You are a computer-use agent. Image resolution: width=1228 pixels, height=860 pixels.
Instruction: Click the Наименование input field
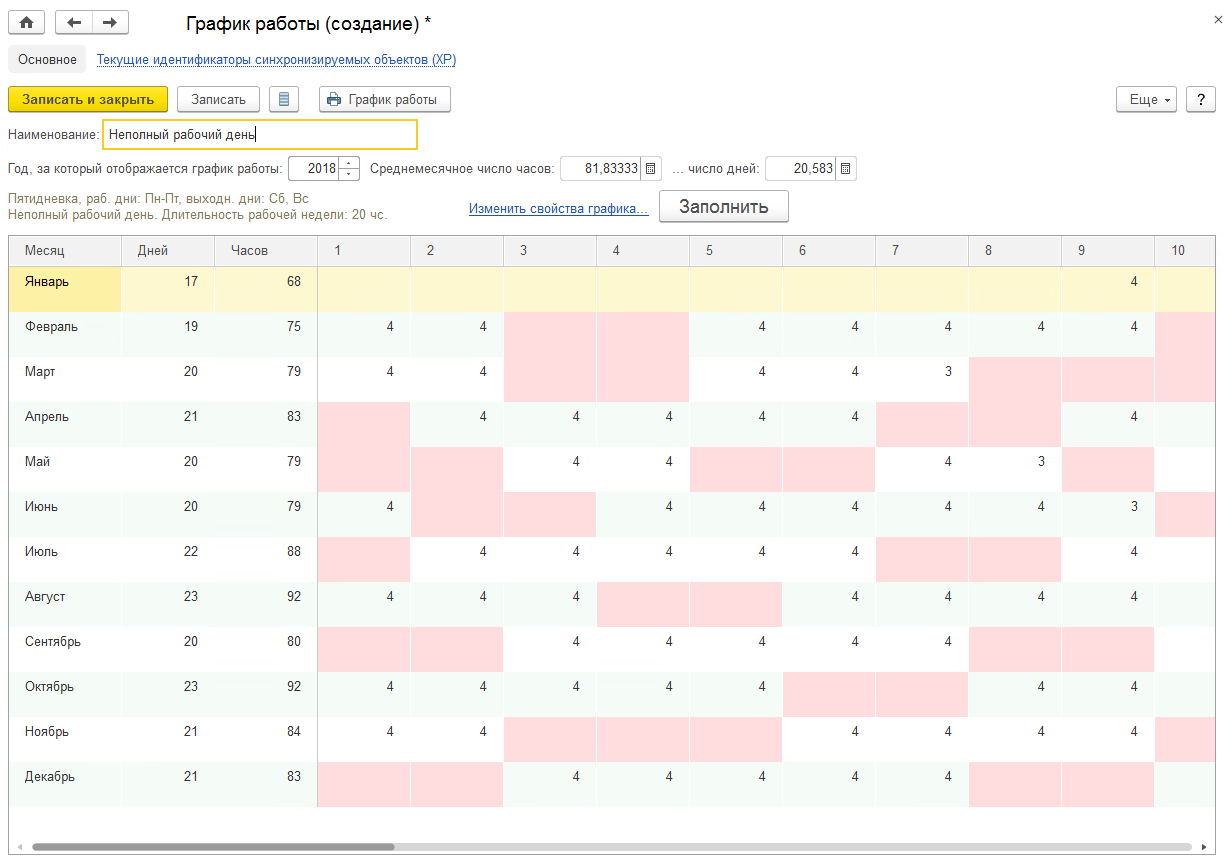tap(260, 134)
